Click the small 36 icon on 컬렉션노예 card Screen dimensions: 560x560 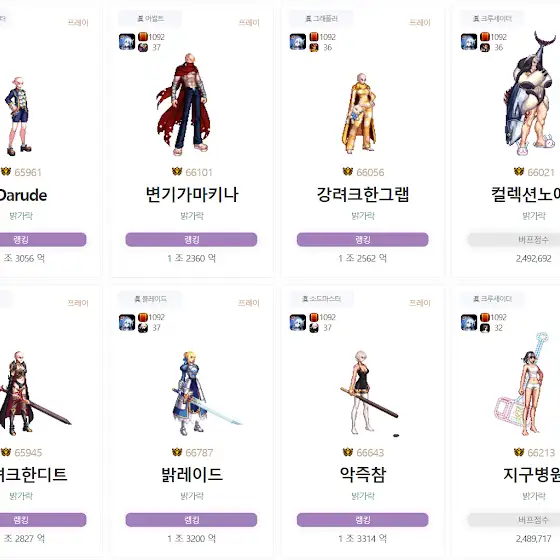click(485, 47)
